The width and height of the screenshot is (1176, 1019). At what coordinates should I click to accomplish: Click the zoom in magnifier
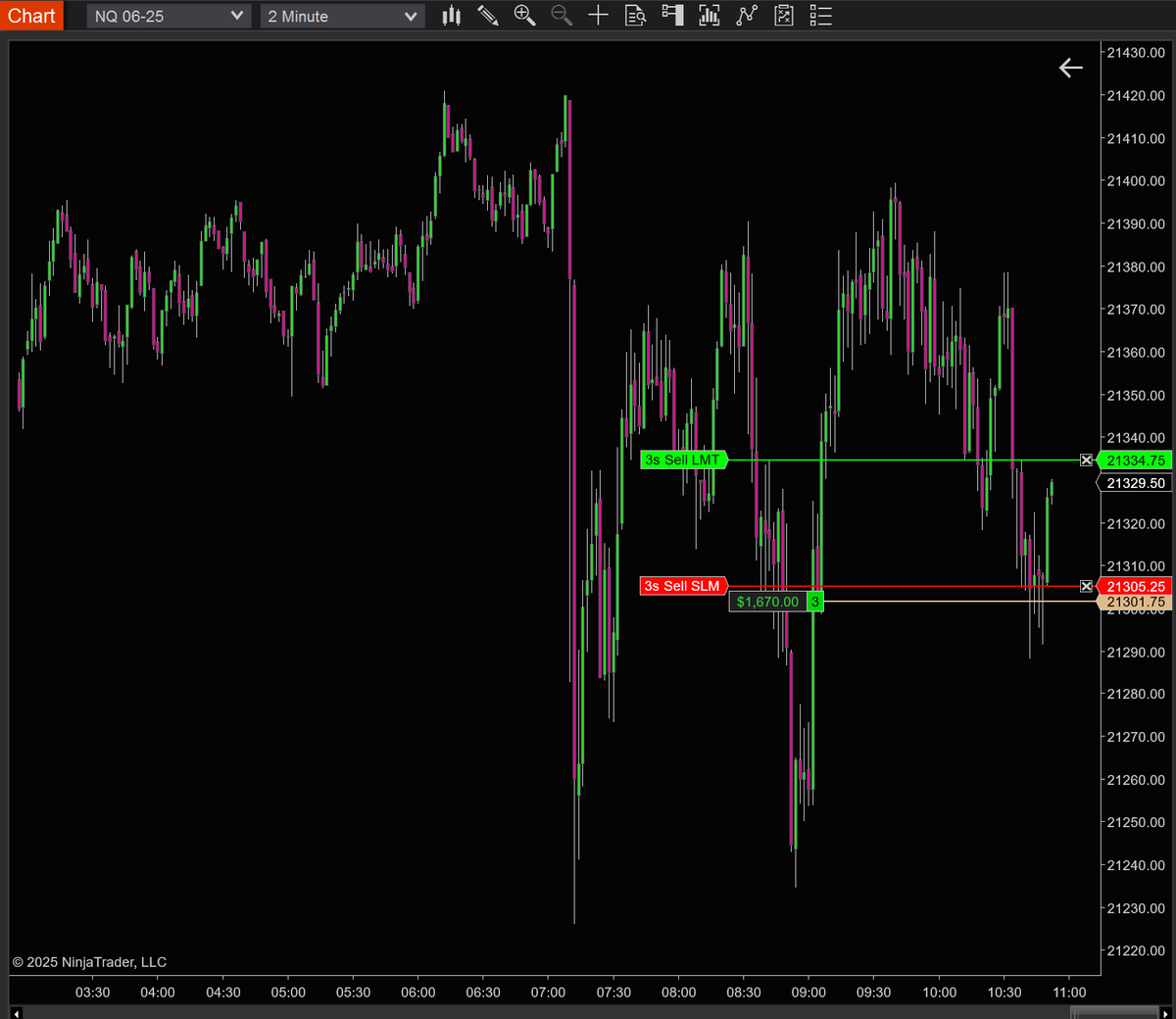pos(524,16)
